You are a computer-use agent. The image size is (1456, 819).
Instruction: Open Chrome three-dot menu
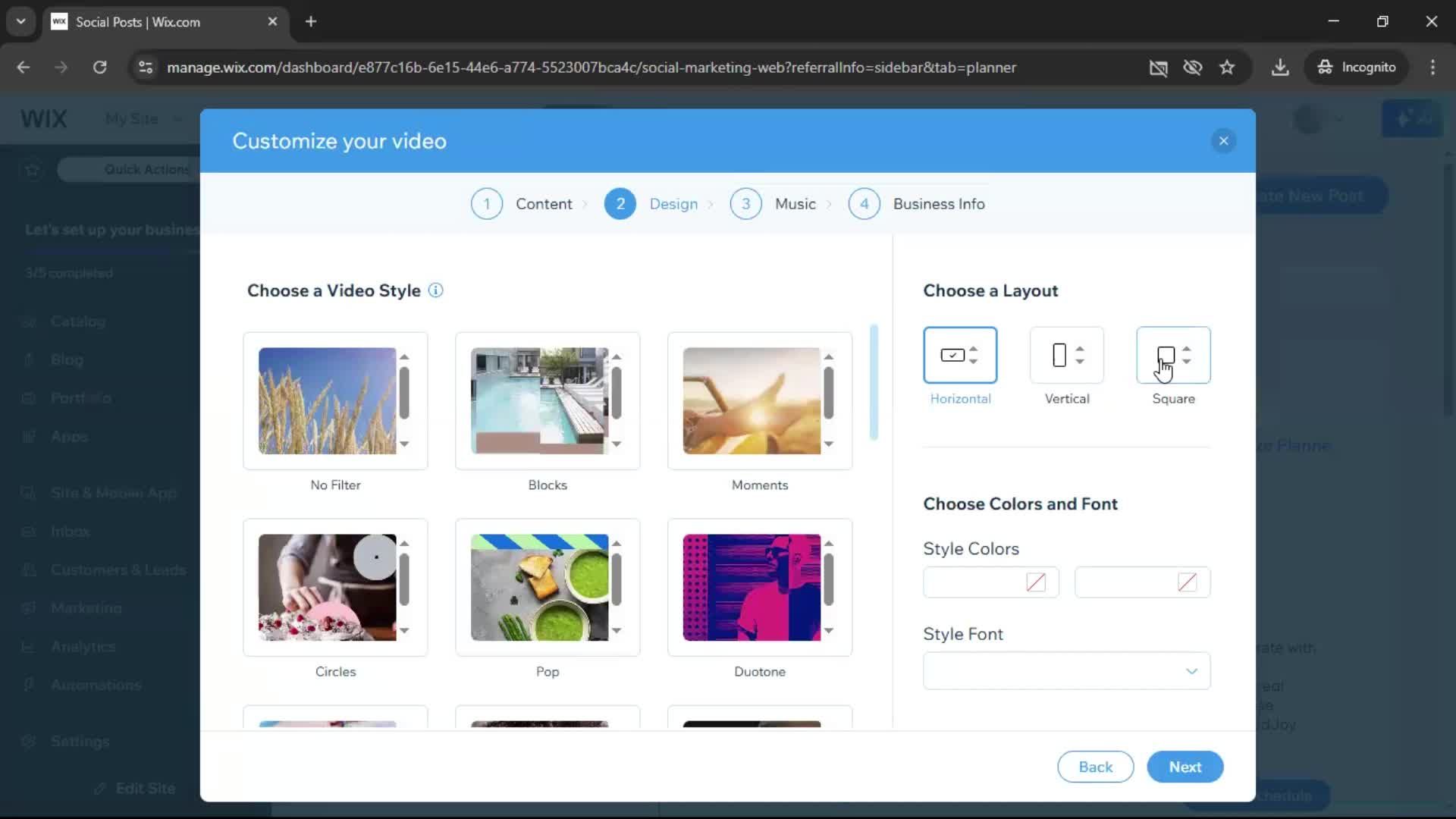(1432, 67)
